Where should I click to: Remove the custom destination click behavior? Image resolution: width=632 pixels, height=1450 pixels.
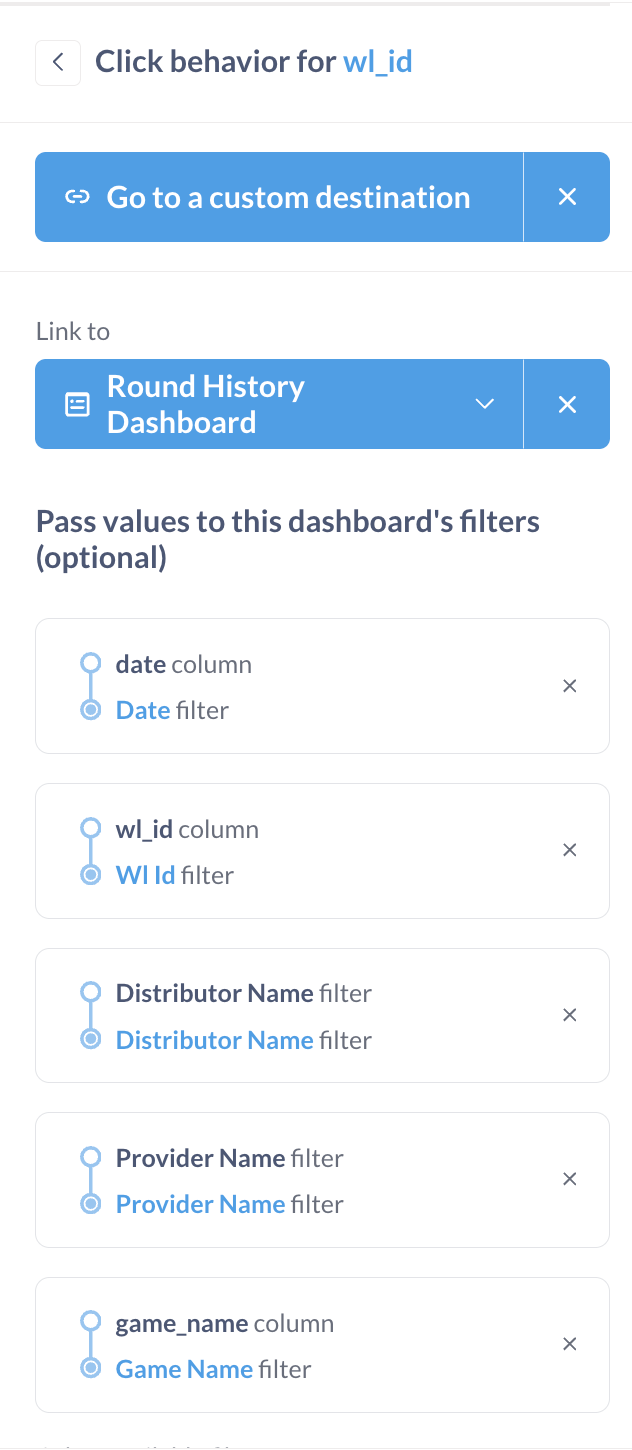(x=567, y=197)
